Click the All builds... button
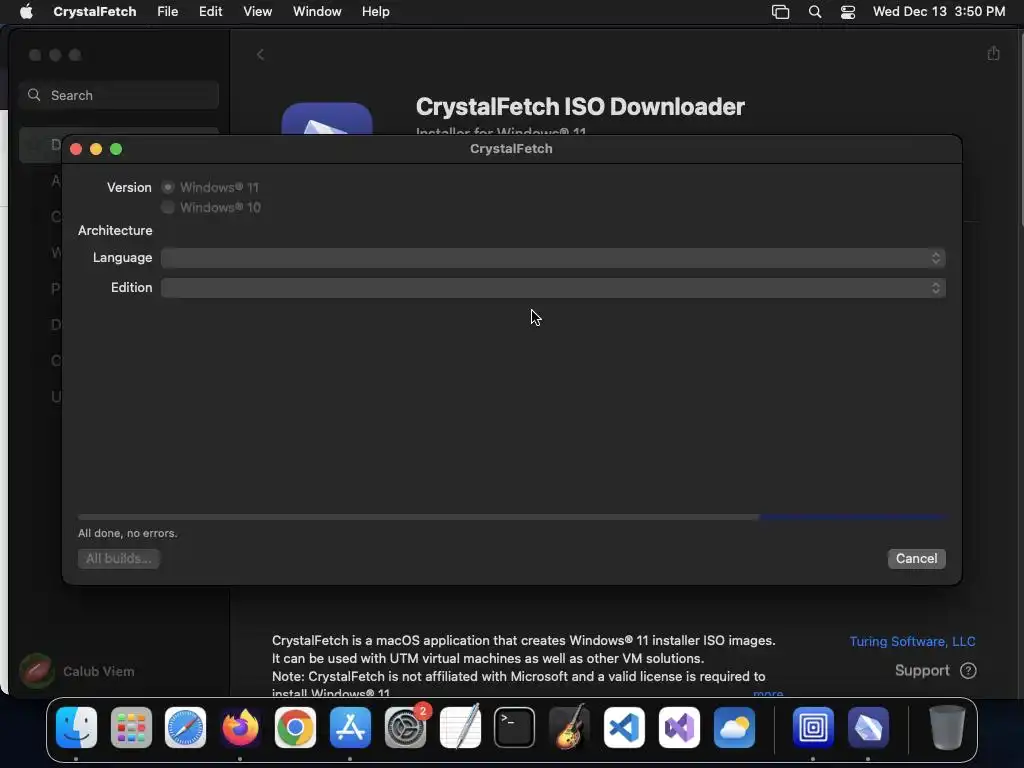 coord(118,558)
